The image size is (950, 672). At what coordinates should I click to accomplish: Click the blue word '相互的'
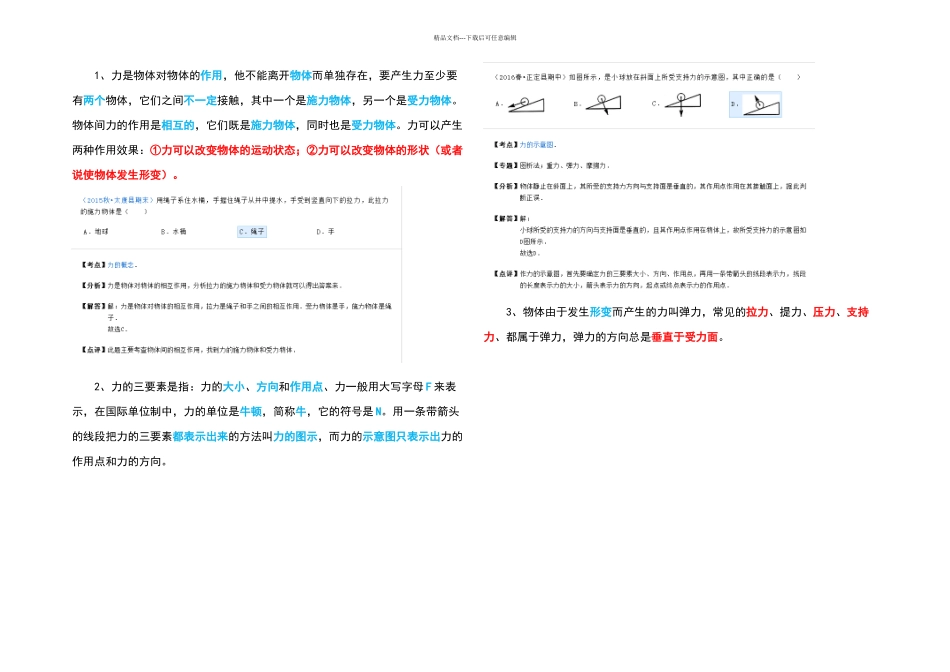click(178, 125)
